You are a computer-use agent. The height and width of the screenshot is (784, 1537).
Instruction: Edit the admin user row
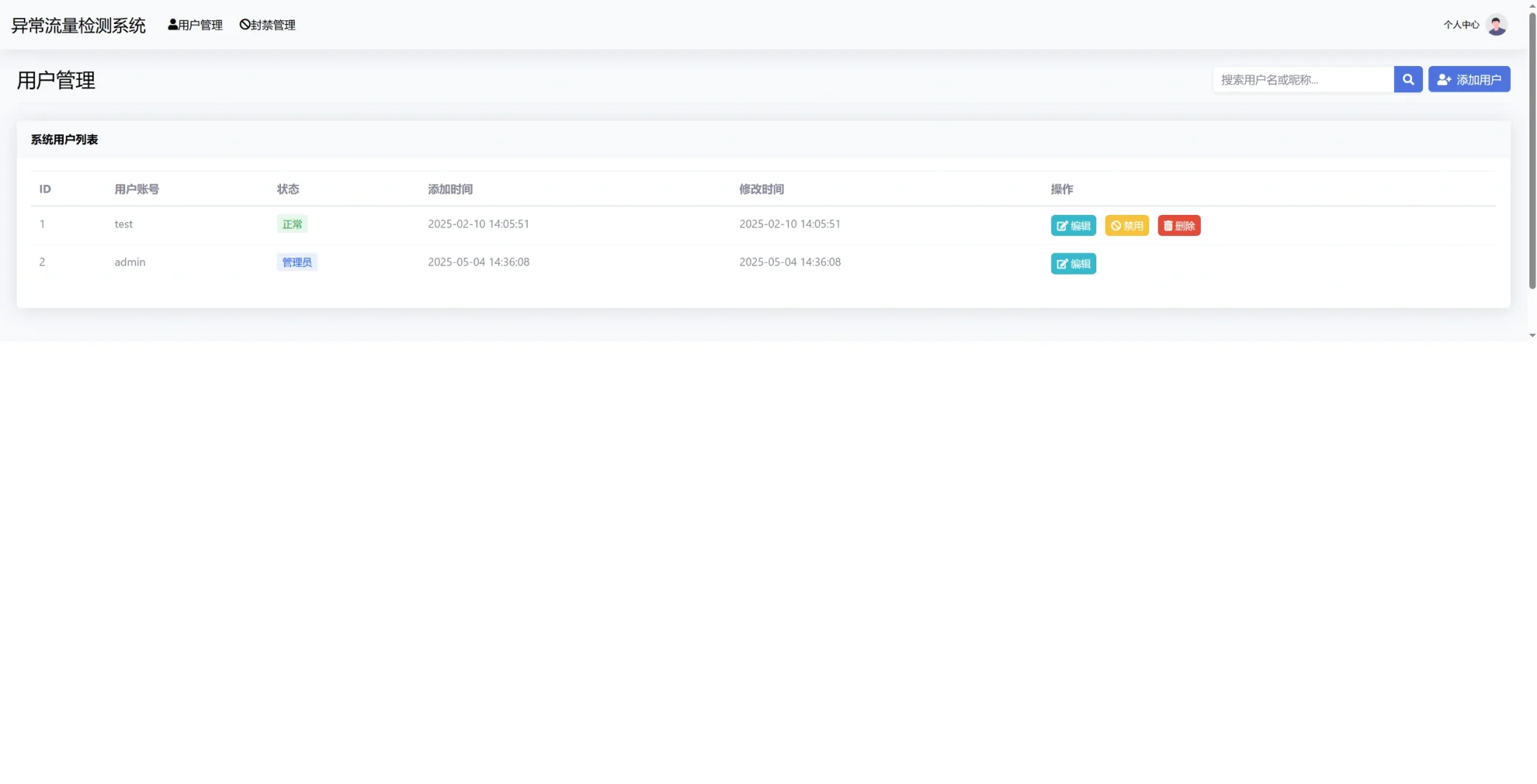coord(1073,264)
